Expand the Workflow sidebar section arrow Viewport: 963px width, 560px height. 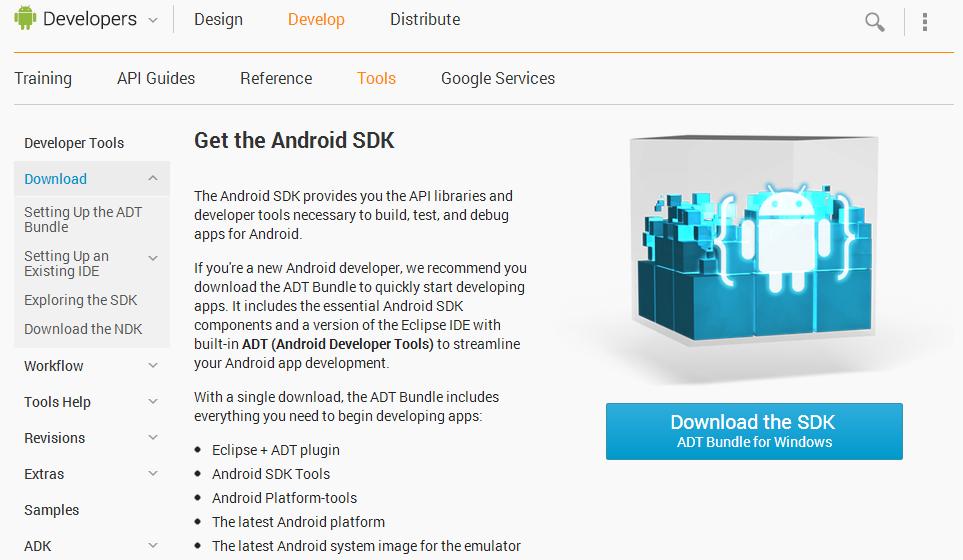(x=153, y=365)
